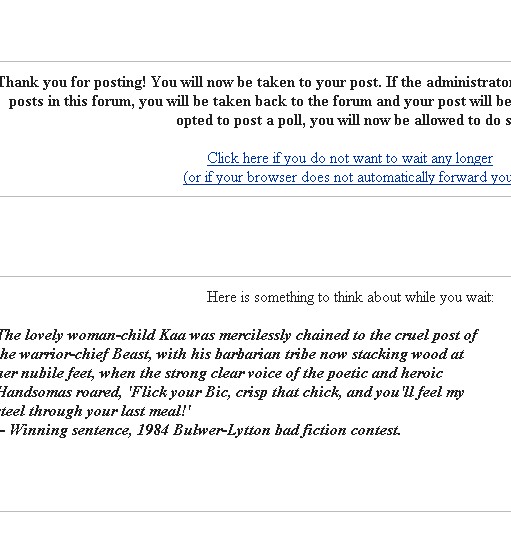
Task: Click 'Here is something to think about while you wait:'
Action: click(x=350, y=297)
